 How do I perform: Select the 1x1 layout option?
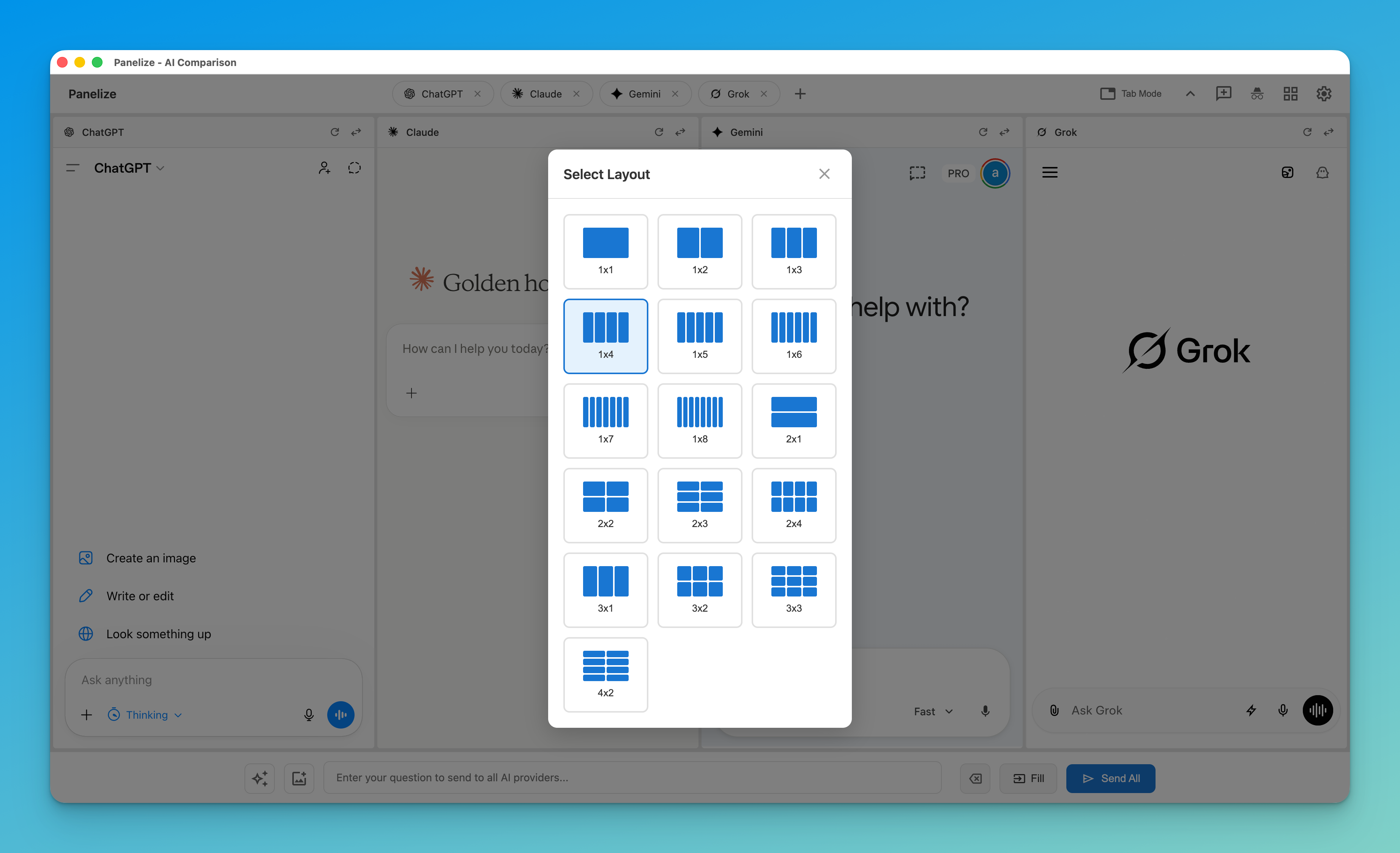coord(605,251)
